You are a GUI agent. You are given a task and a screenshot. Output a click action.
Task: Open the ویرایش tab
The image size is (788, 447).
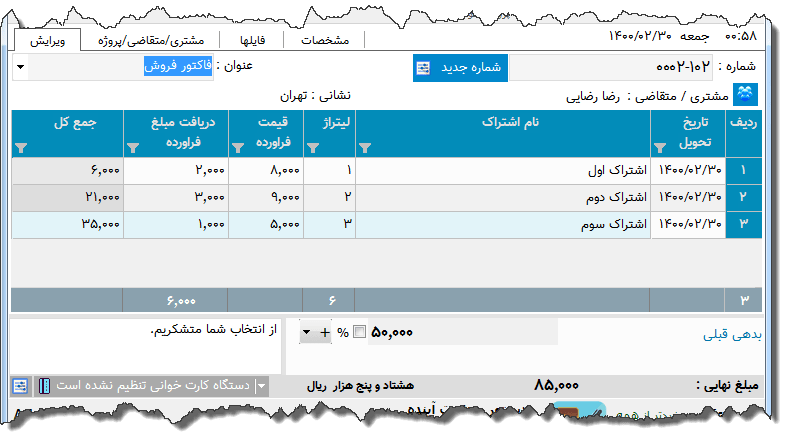point(47,40)
